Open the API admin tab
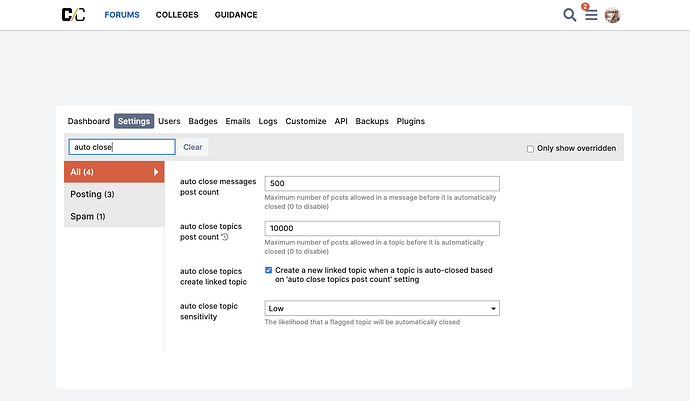Image resolution: width=690 pixels, height=401 pixels. pyautogui.click(x=341, y=121)
